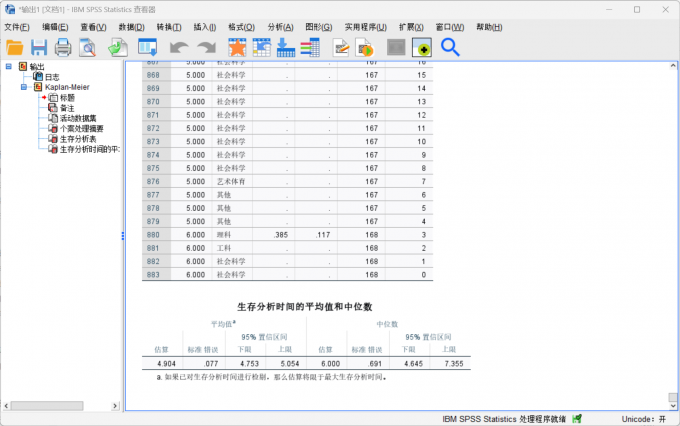Run script with the play page icon
This screenshot has width=680, height=426.
point(365,47)
